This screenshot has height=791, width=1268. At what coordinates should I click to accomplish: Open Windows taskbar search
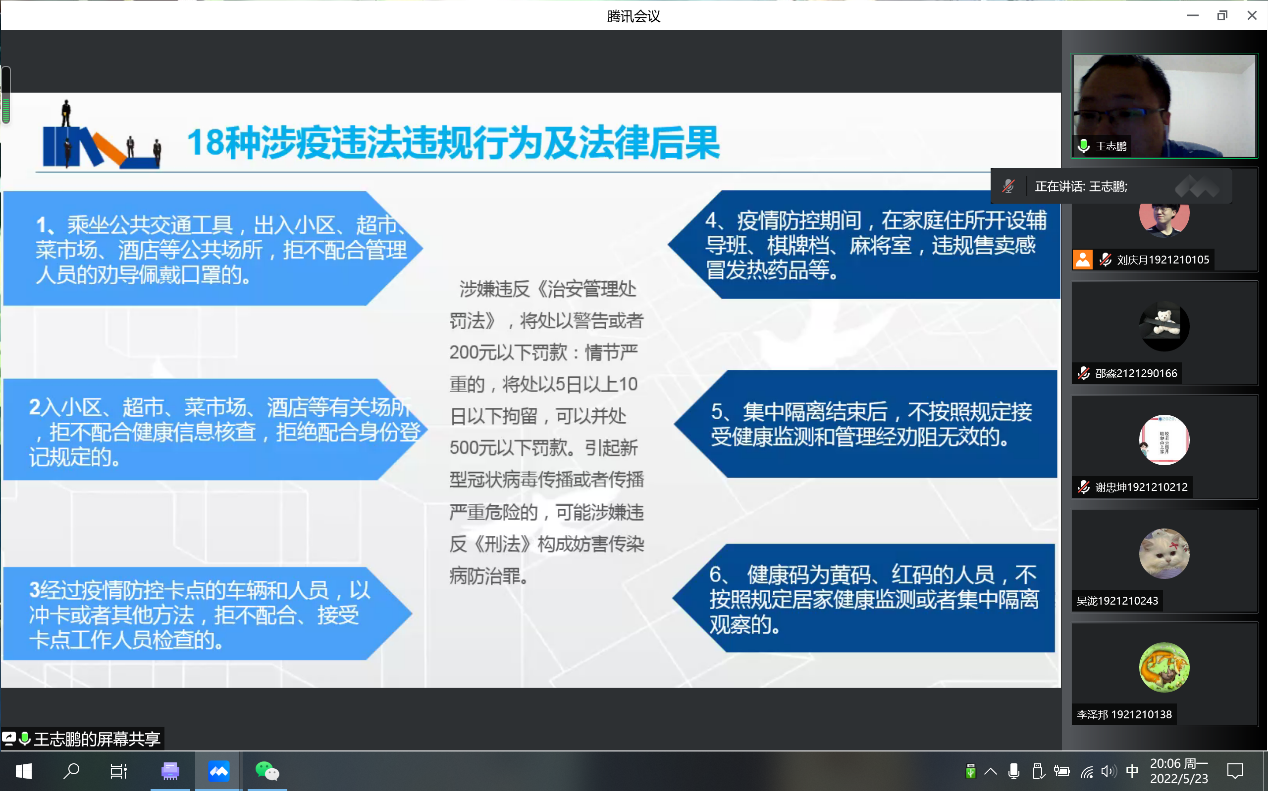click(71, 771)
